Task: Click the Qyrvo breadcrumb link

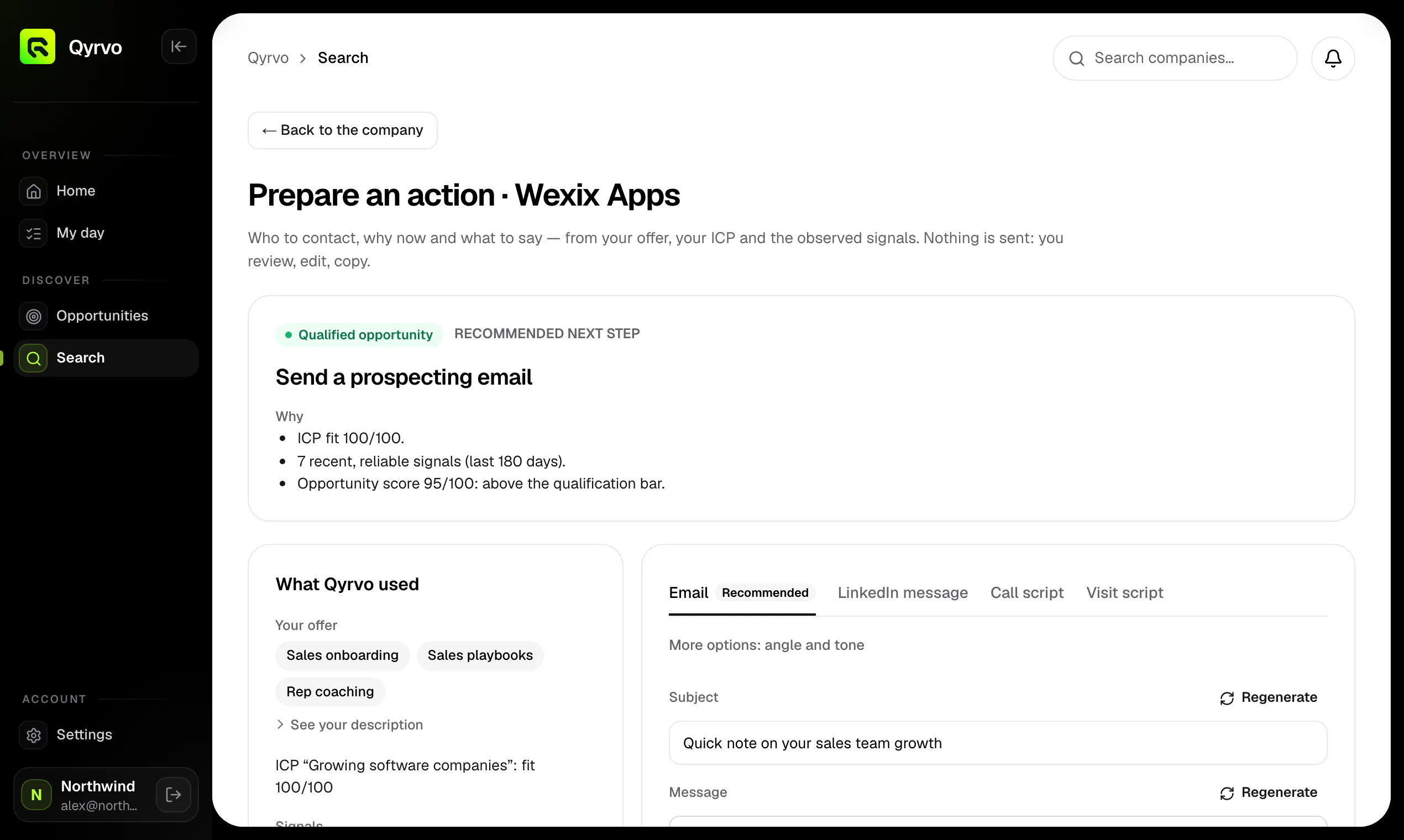Action: (268, 57)
